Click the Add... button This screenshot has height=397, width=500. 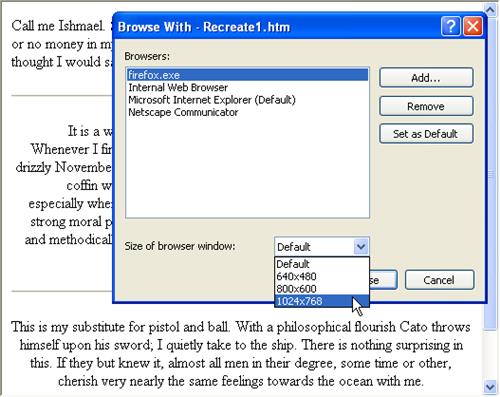click(426, 78)
